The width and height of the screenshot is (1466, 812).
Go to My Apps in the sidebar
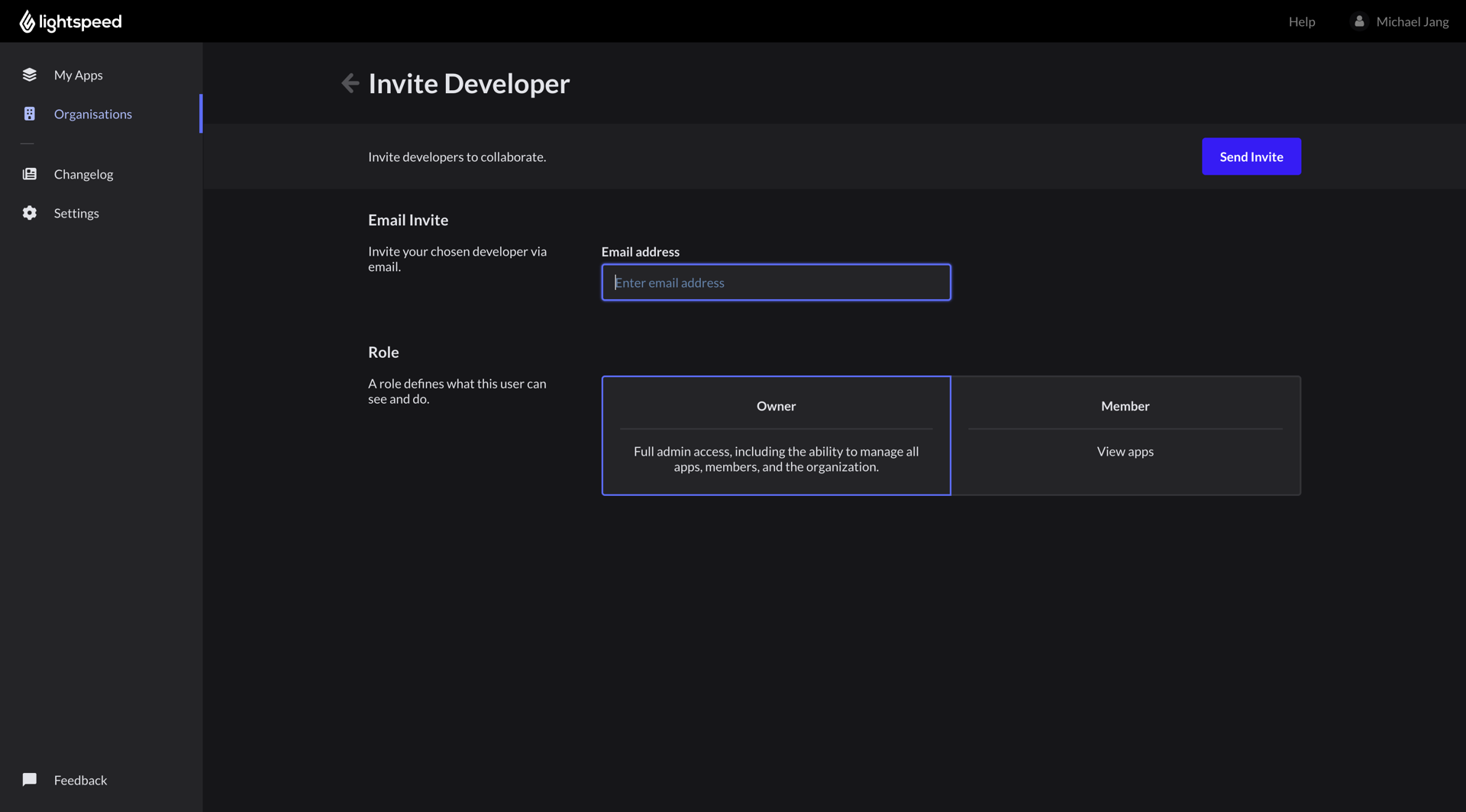(78, 74)
